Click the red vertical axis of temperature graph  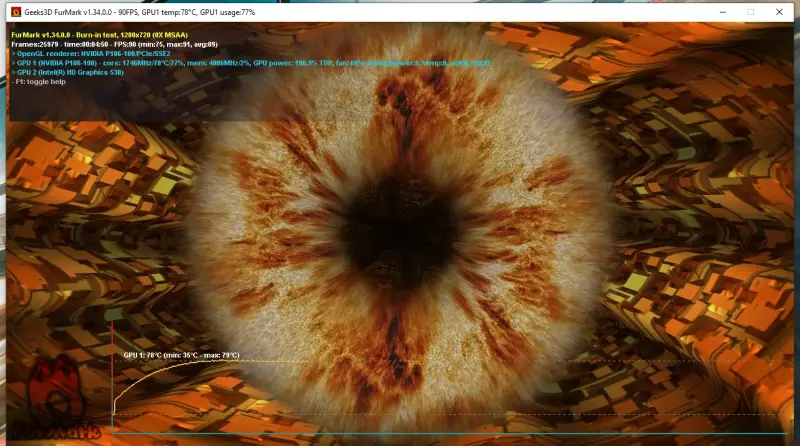tap(112, 380)
